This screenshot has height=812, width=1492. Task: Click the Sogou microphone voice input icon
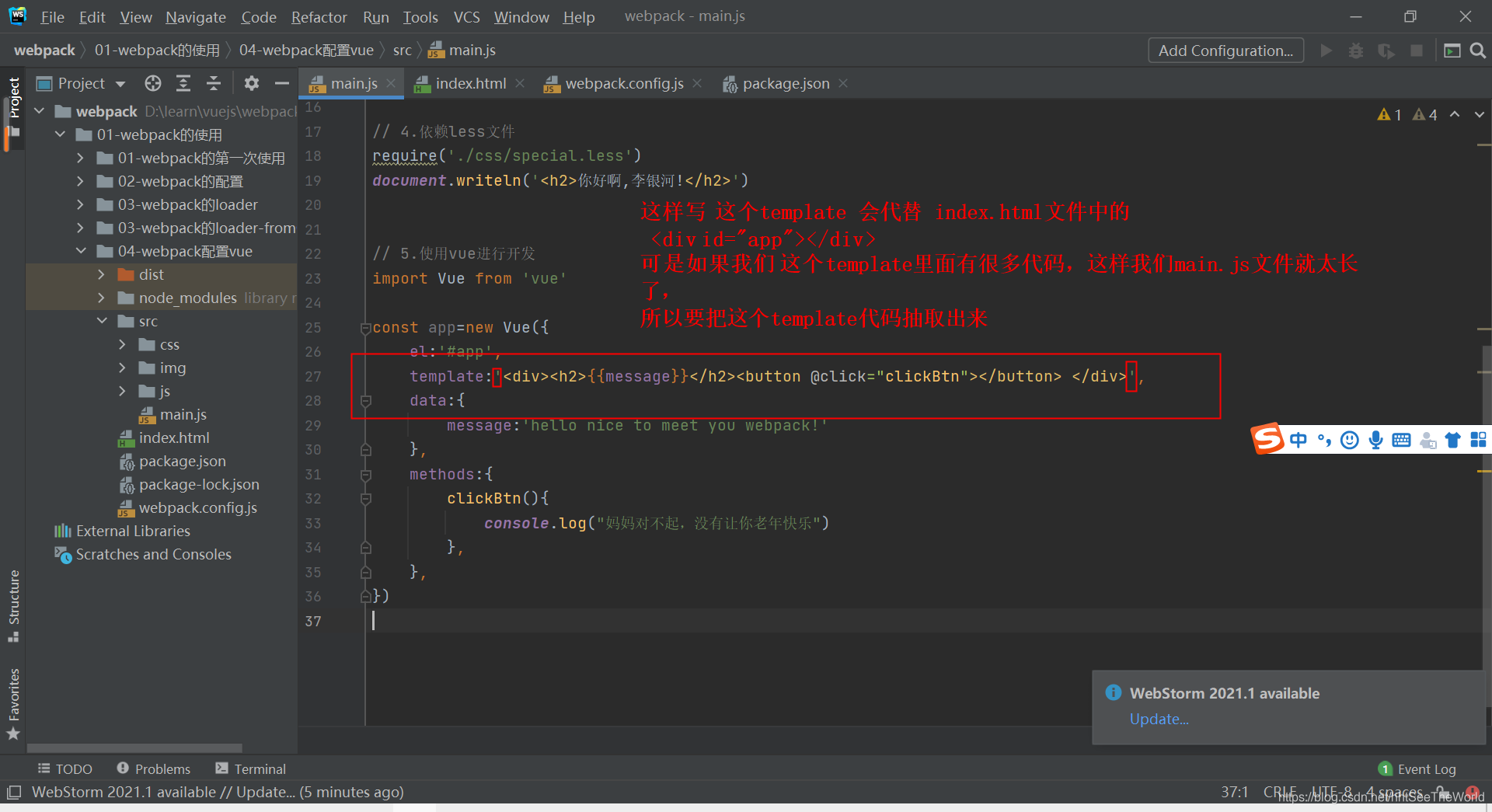point(1375,440)
